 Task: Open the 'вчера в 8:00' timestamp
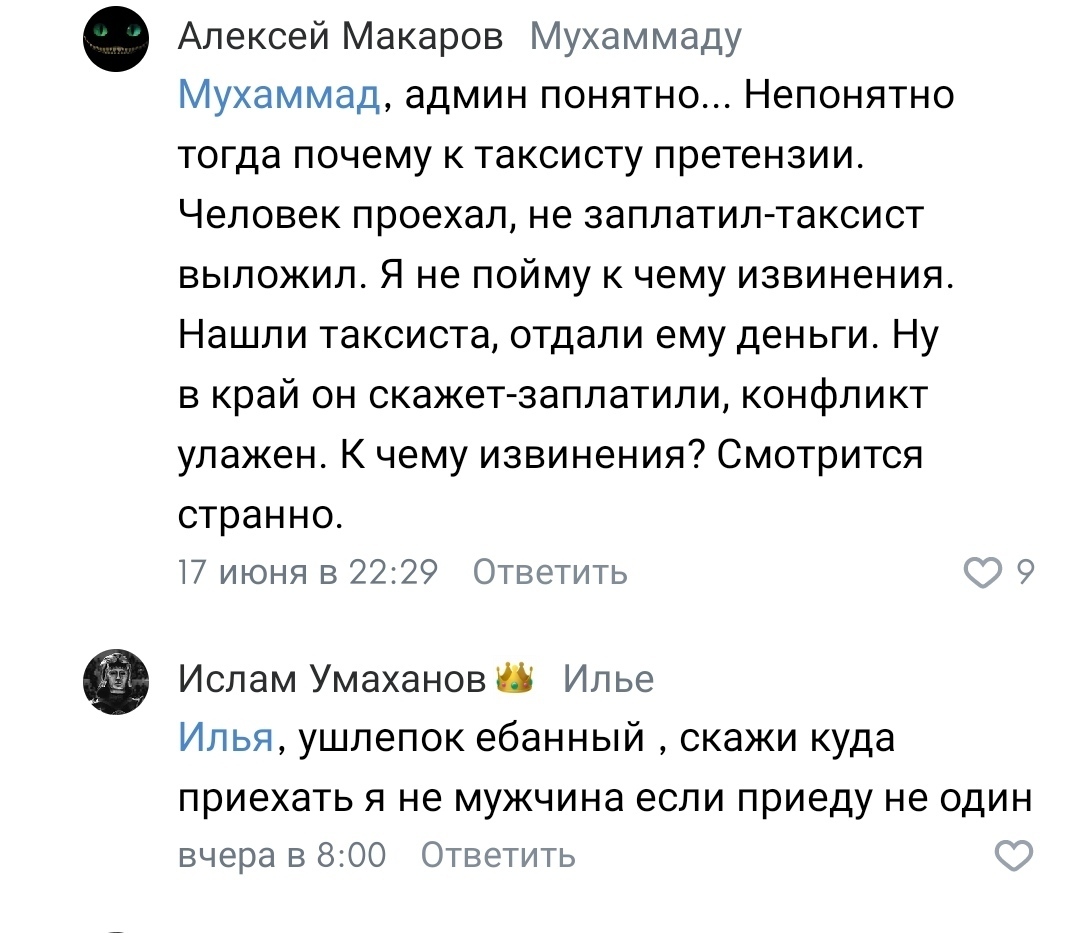(281, 856)
